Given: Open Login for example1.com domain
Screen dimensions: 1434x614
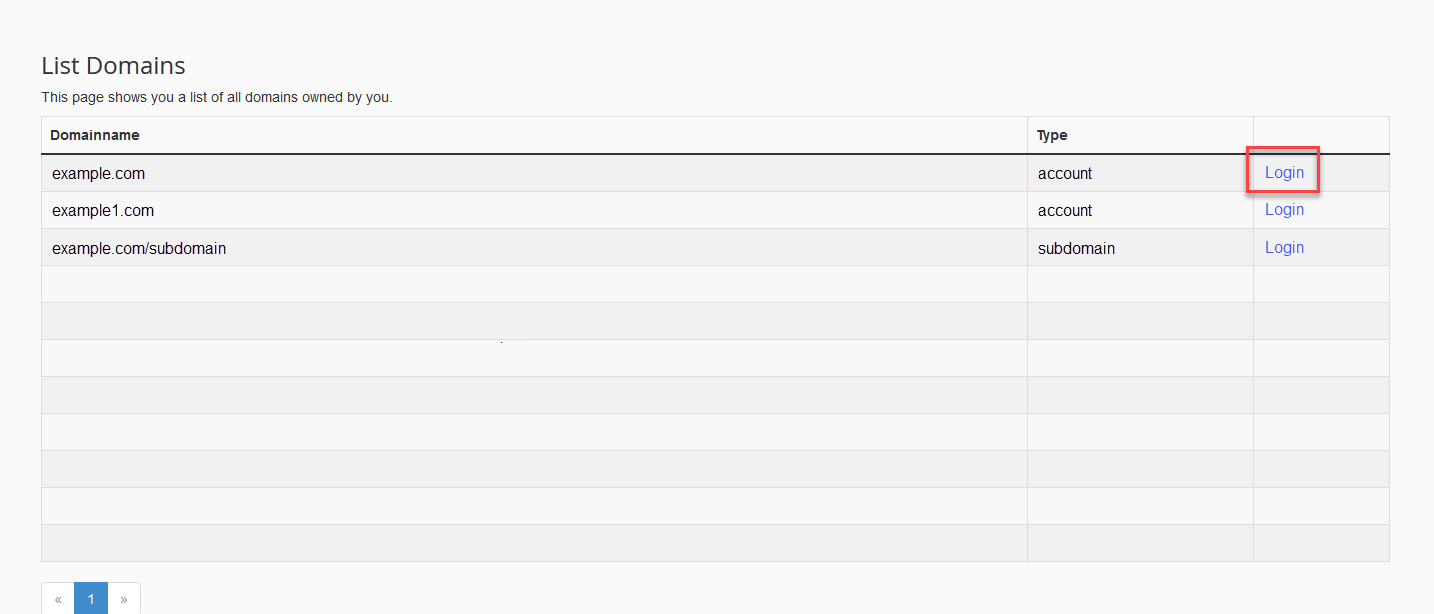Looking at the screenshot, I should coord(1284,210).
